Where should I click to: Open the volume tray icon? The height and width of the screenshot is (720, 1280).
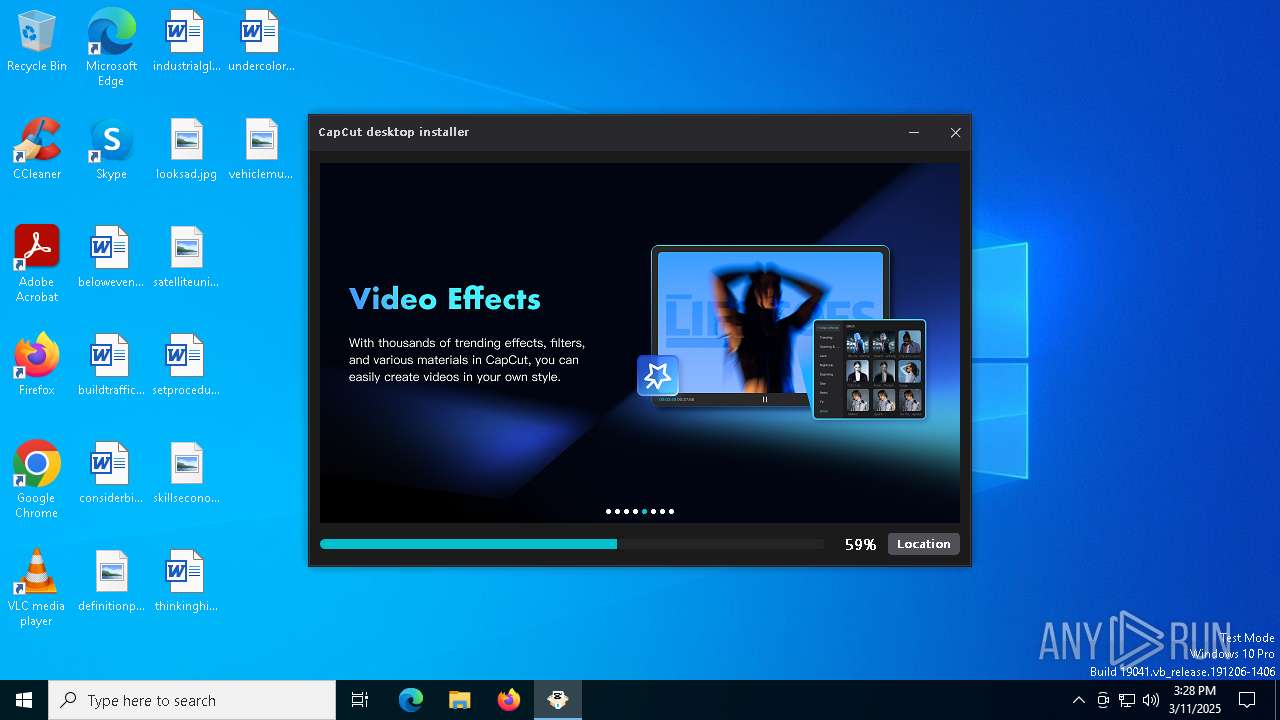pyautogui.click(x=1151, y=700)
